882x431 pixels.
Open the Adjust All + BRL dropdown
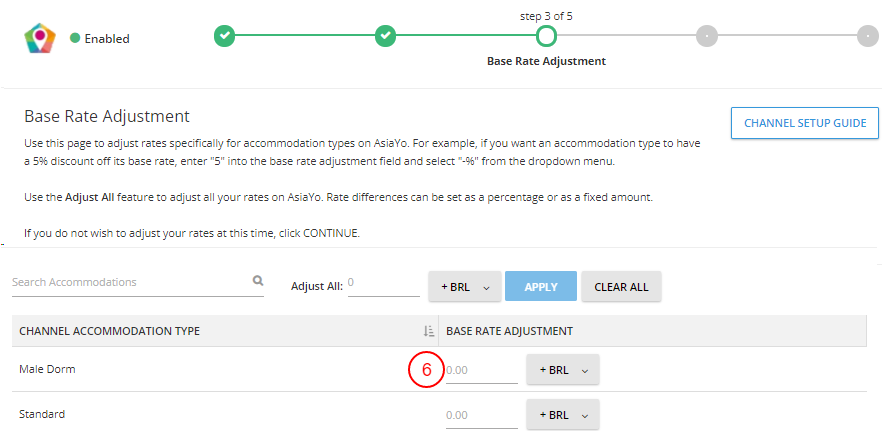click(463, 287)
